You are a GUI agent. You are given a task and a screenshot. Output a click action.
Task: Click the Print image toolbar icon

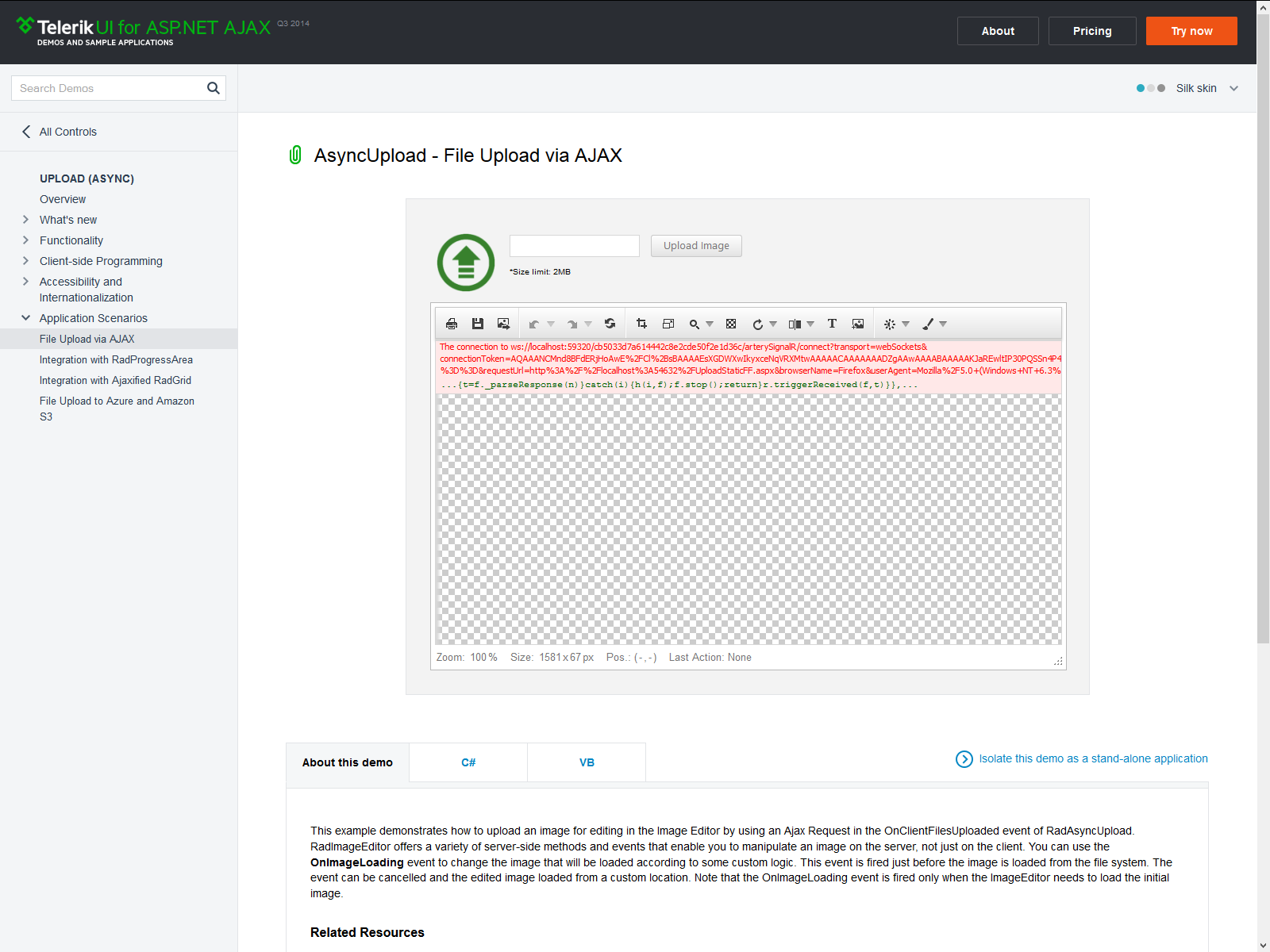point(452,324)
